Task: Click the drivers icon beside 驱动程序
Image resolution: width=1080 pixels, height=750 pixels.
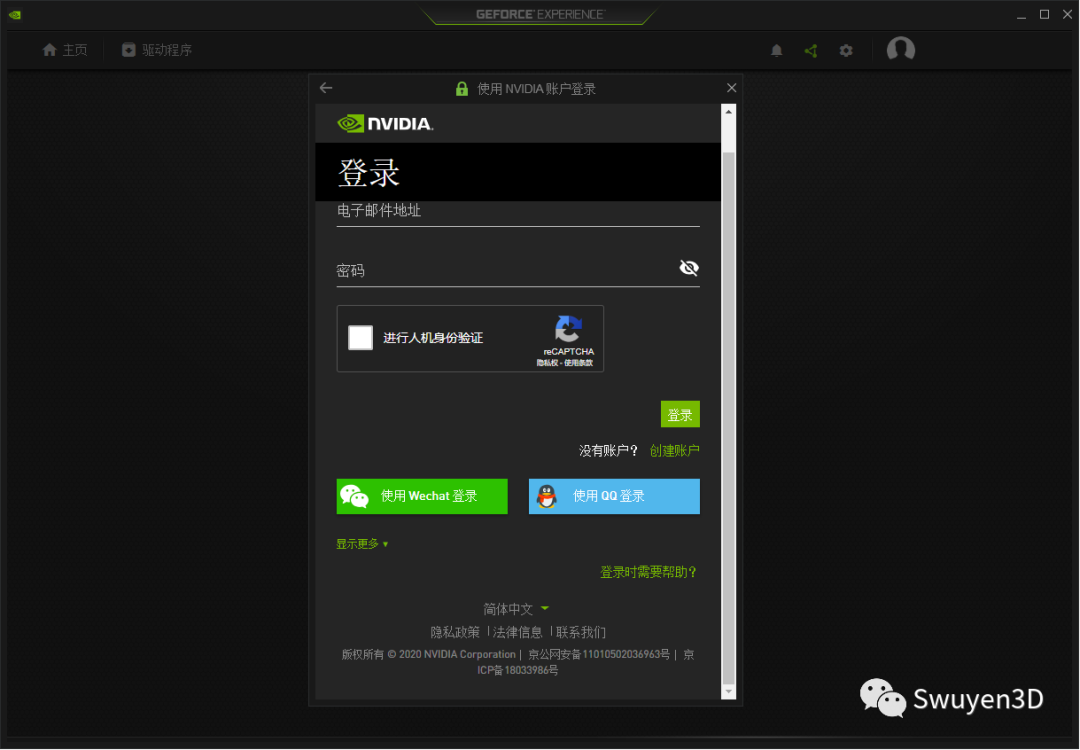Action: (128, 50)
